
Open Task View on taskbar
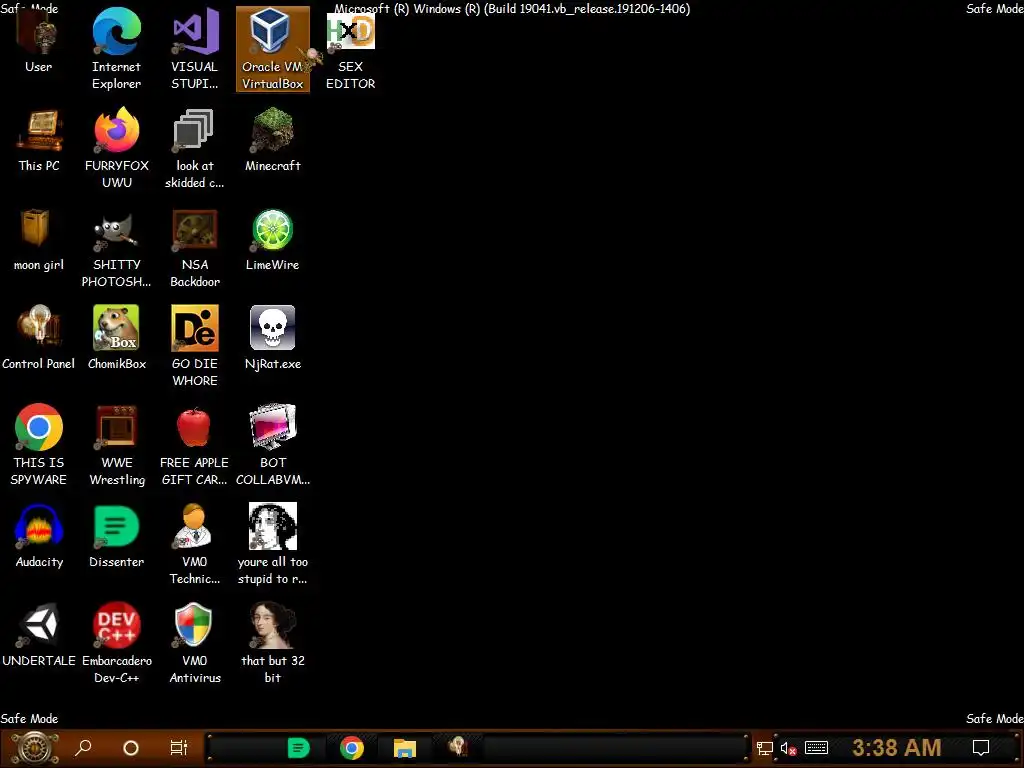point(178,748)
